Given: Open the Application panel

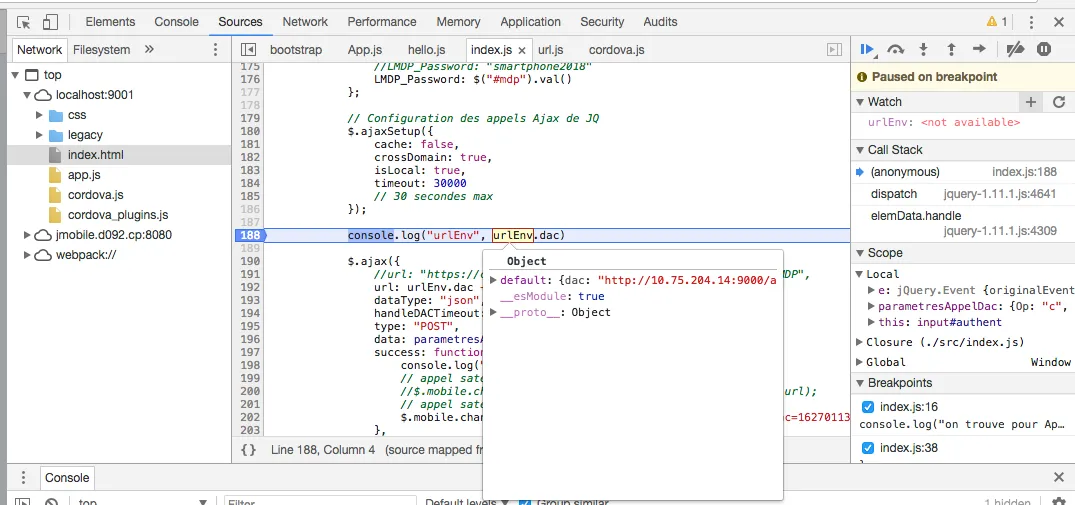Looking at the screenshot, I should 531,22.
